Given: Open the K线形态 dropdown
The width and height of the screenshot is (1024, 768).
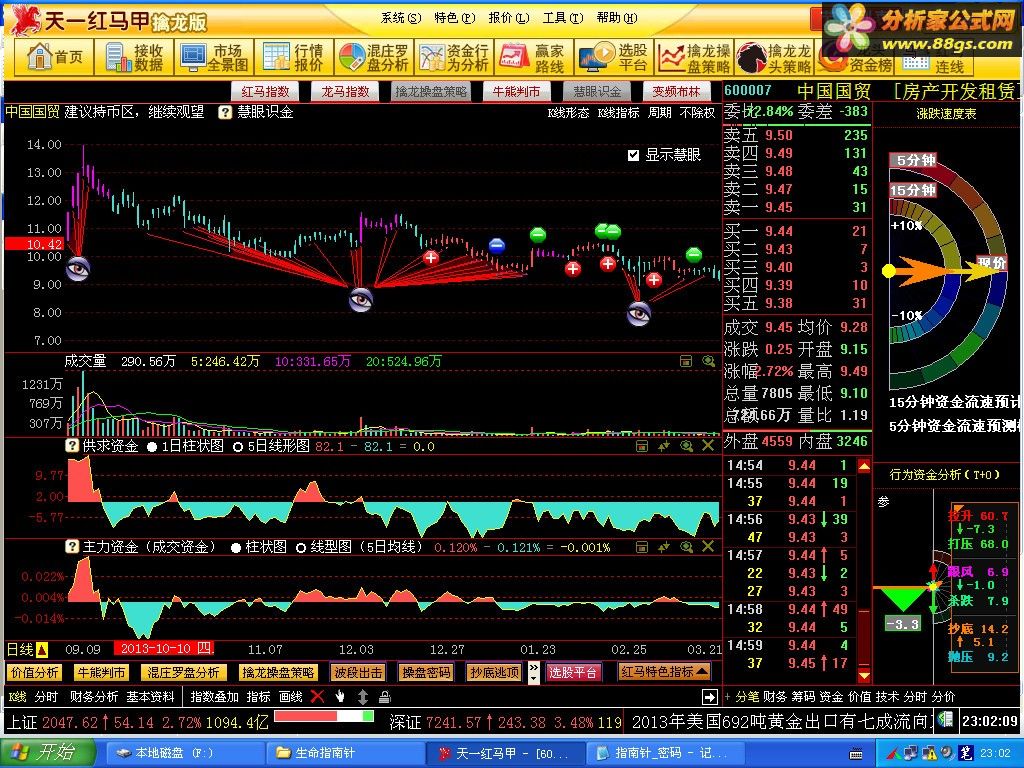Looking at the screenshot, I should pyautogui.click(x=568, y=112).
